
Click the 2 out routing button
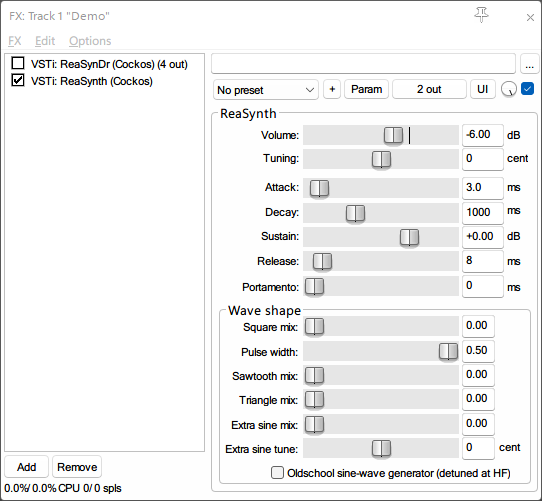click(x=429, y=89)
